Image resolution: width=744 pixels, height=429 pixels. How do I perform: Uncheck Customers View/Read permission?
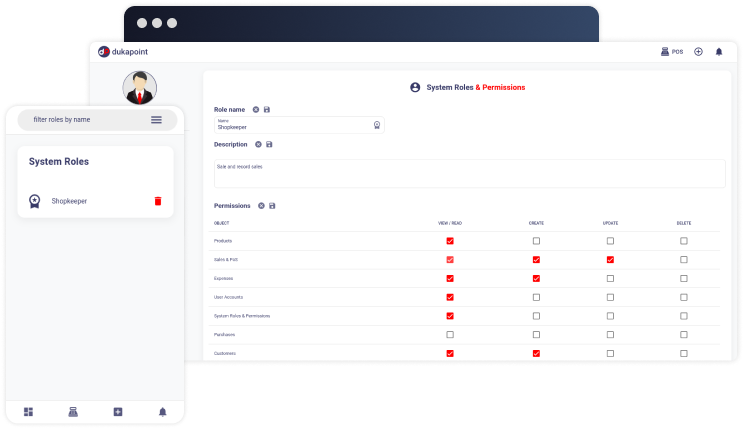450,354
